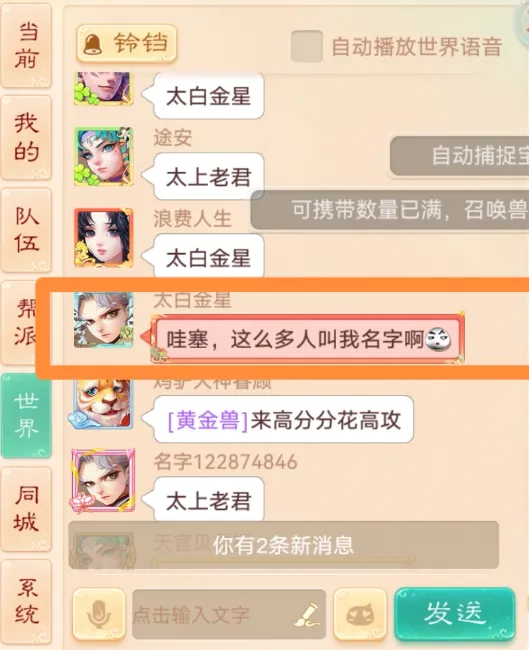View 浪费人生's player avatar

pyautogui.click(x=104, y=238)
